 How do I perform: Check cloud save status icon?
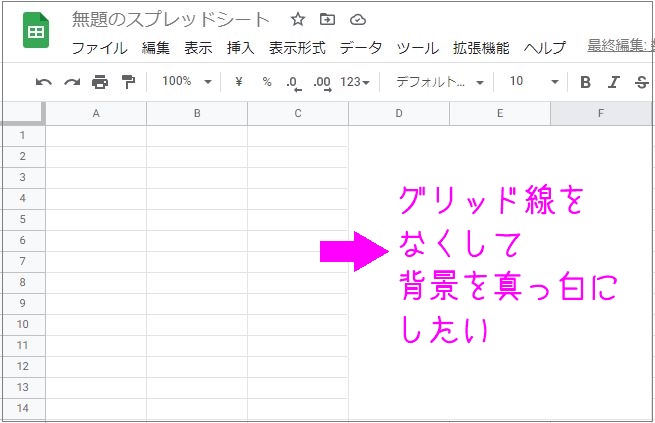(357, 19)
